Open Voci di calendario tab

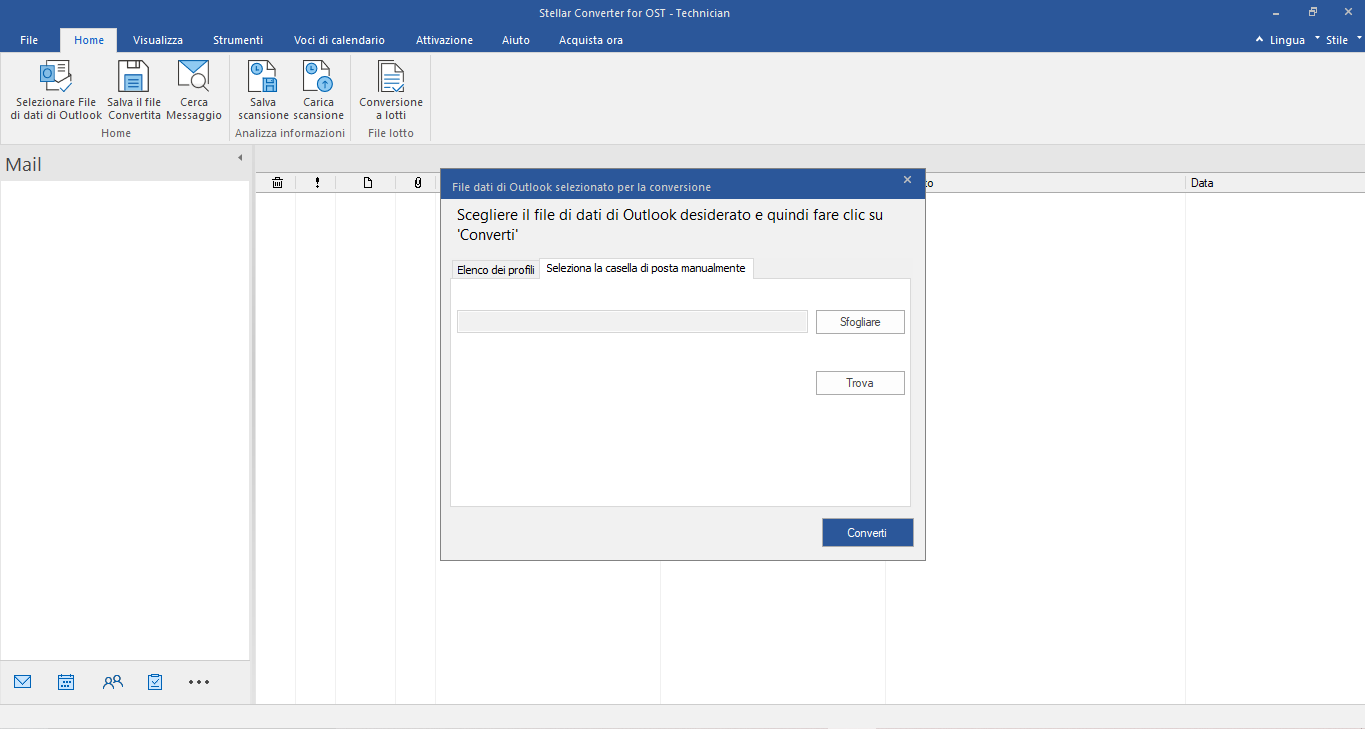[339, 40]
